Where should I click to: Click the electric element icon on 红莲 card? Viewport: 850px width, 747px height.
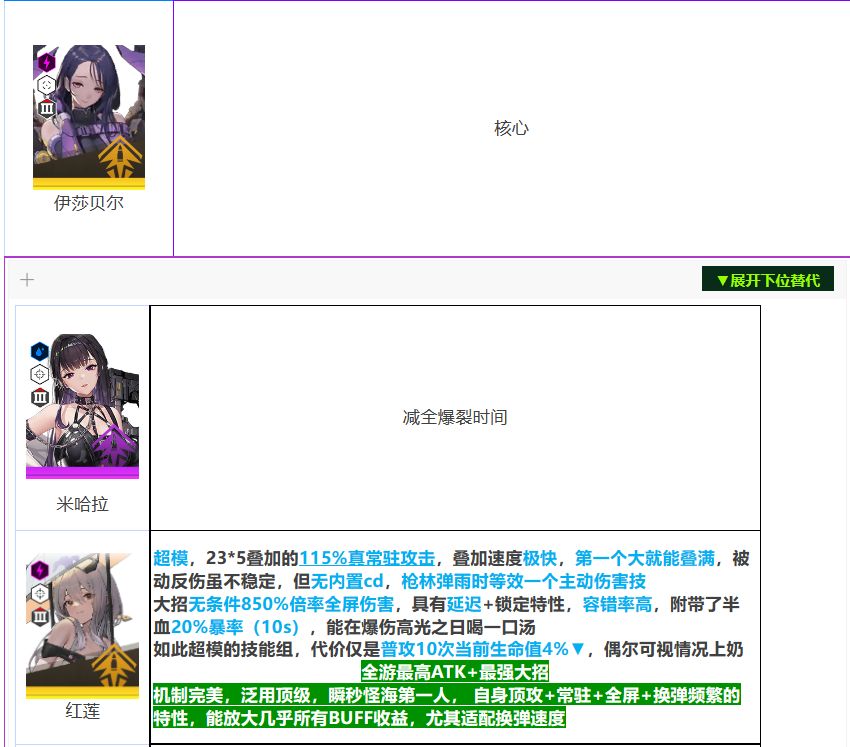tap(40, 570)
